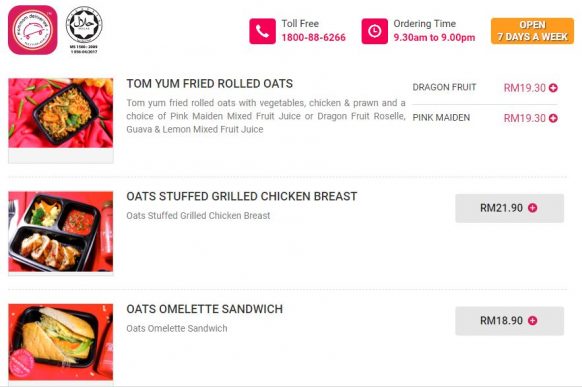Click the Open 7 Days A Week badge
582x387 pixels.
(x=532, y=31)
